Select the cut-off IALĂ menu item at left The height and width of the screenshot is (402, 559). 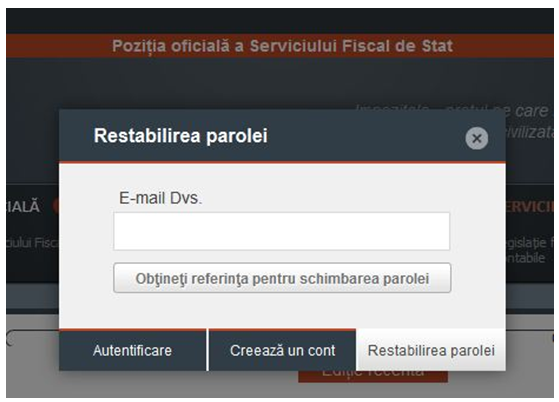coord(22,207)
